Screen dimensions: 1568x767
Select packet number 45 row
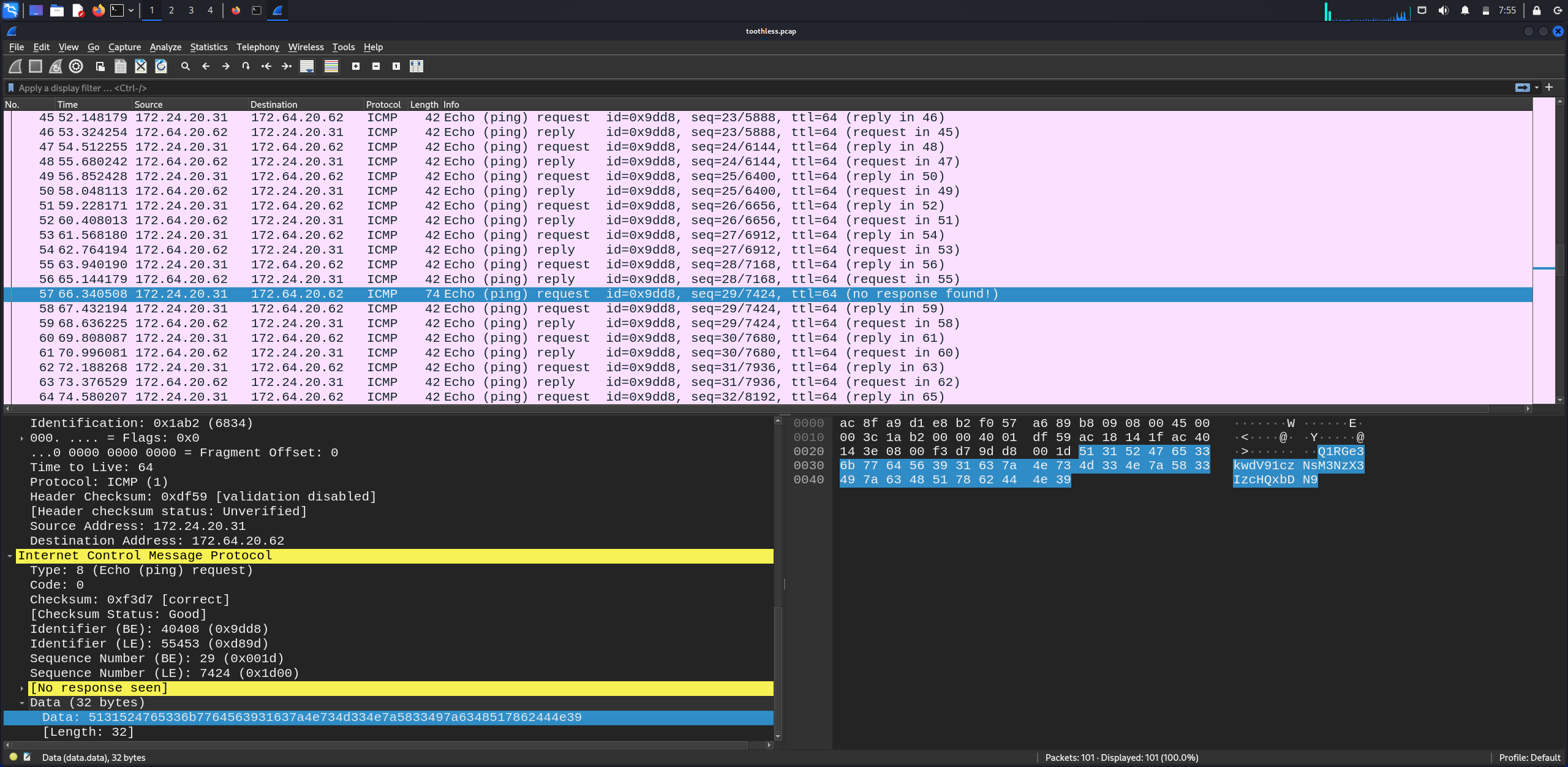click(768, 118)
